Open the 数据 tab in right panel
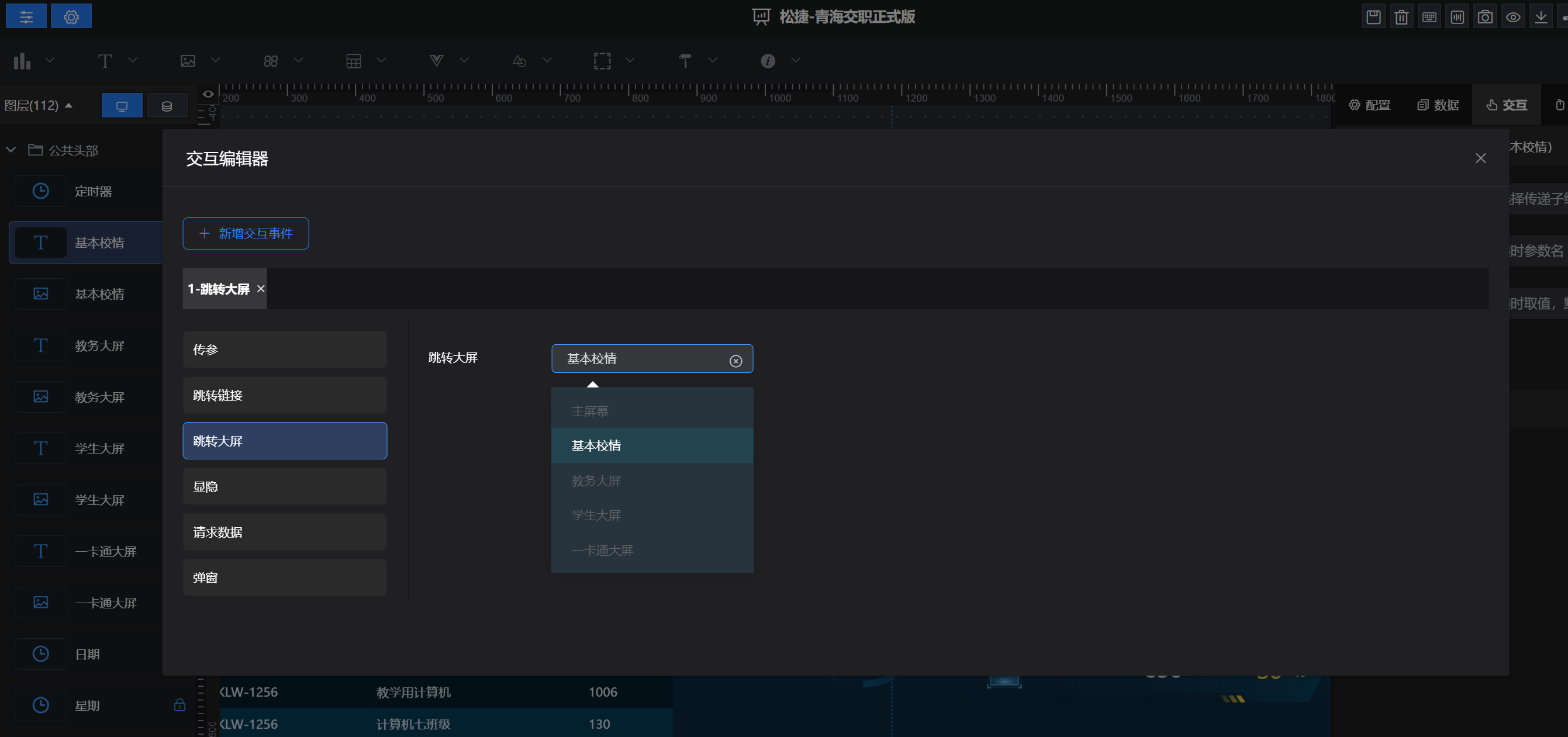The image size is (1568, 737). click(x=1438, y=105)
